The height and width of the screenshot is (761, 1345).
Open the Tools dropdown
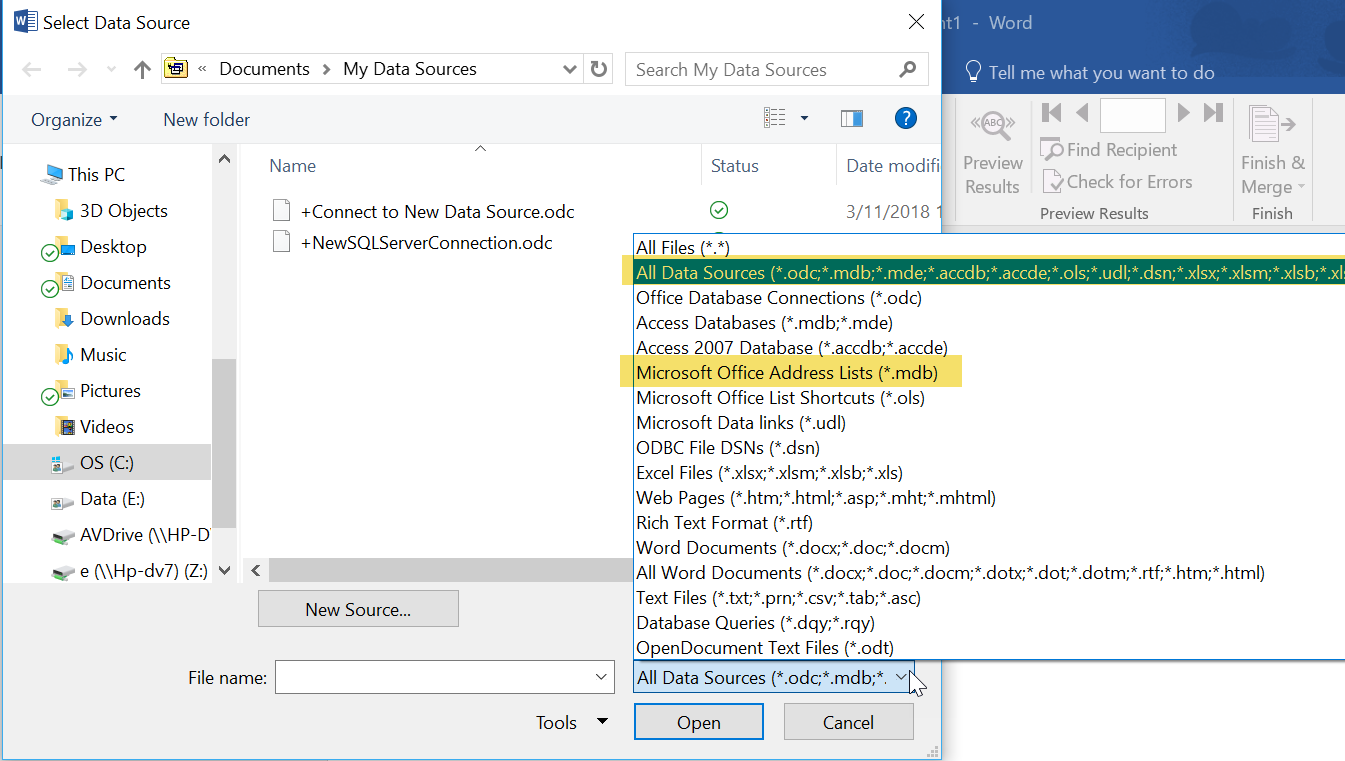tap(572, 722)
